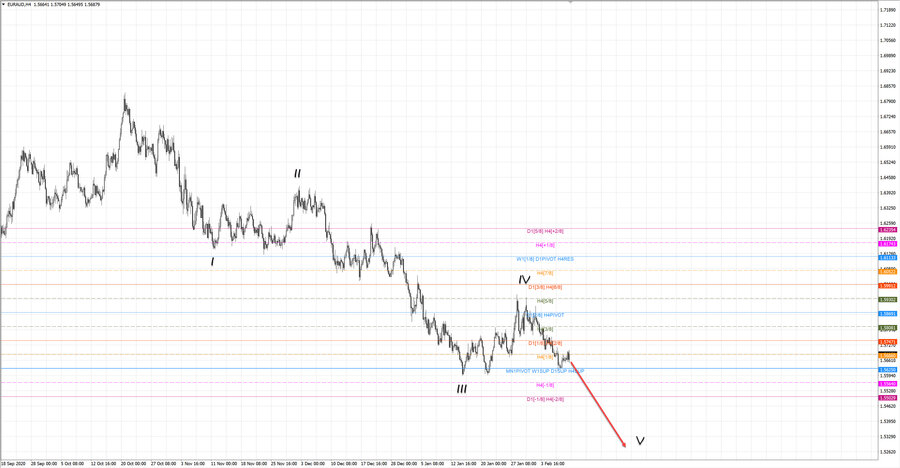Screen dimensions: 900x468
Task: Click the MN1PIVOT W1SUP D1SUP H4SUP label
Action: pos(545,372)
